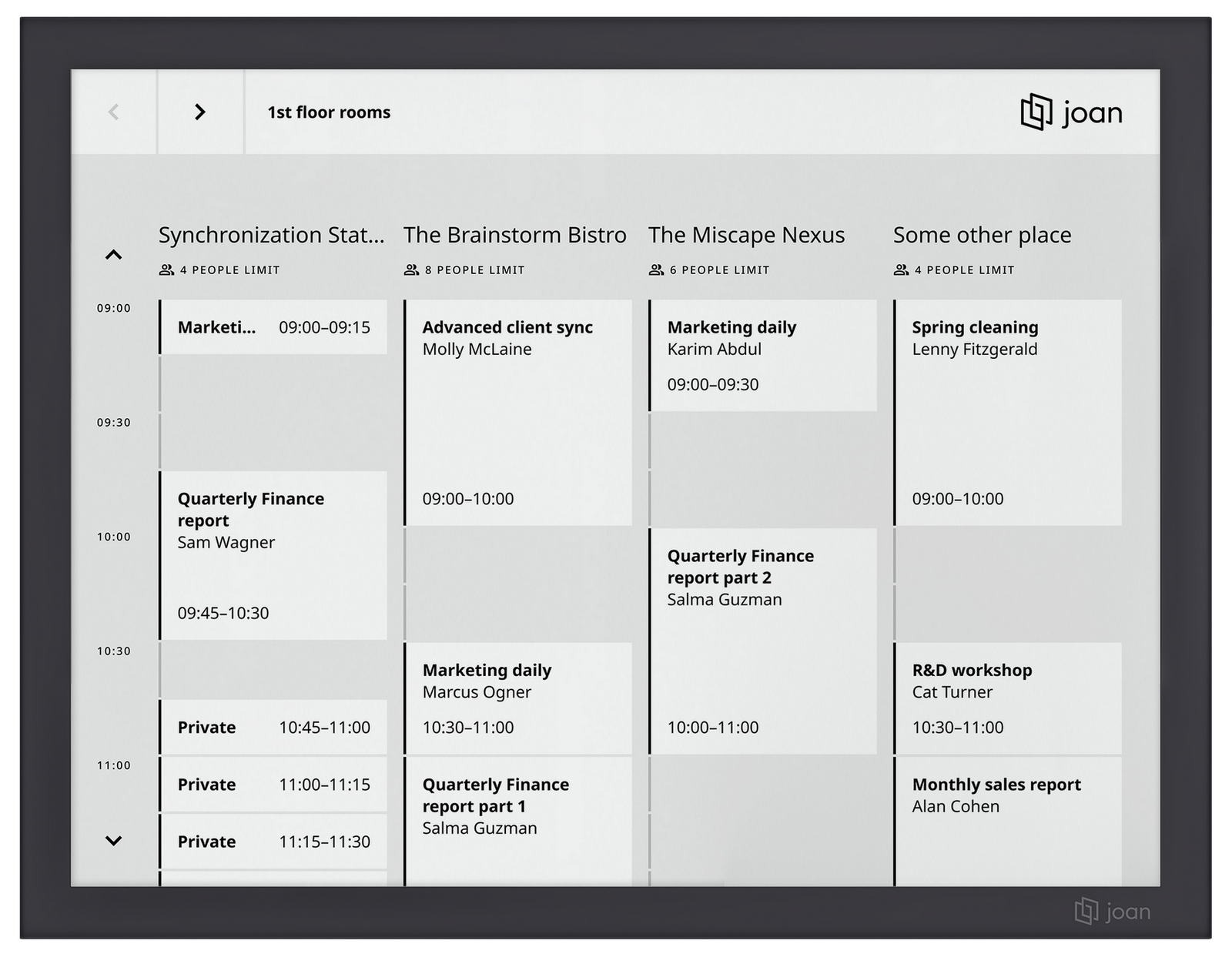This screenshot has height=964, width=1232.
Task: Click the 10:00 time marker
Action: pyautogui.click(x=114, y=537)
